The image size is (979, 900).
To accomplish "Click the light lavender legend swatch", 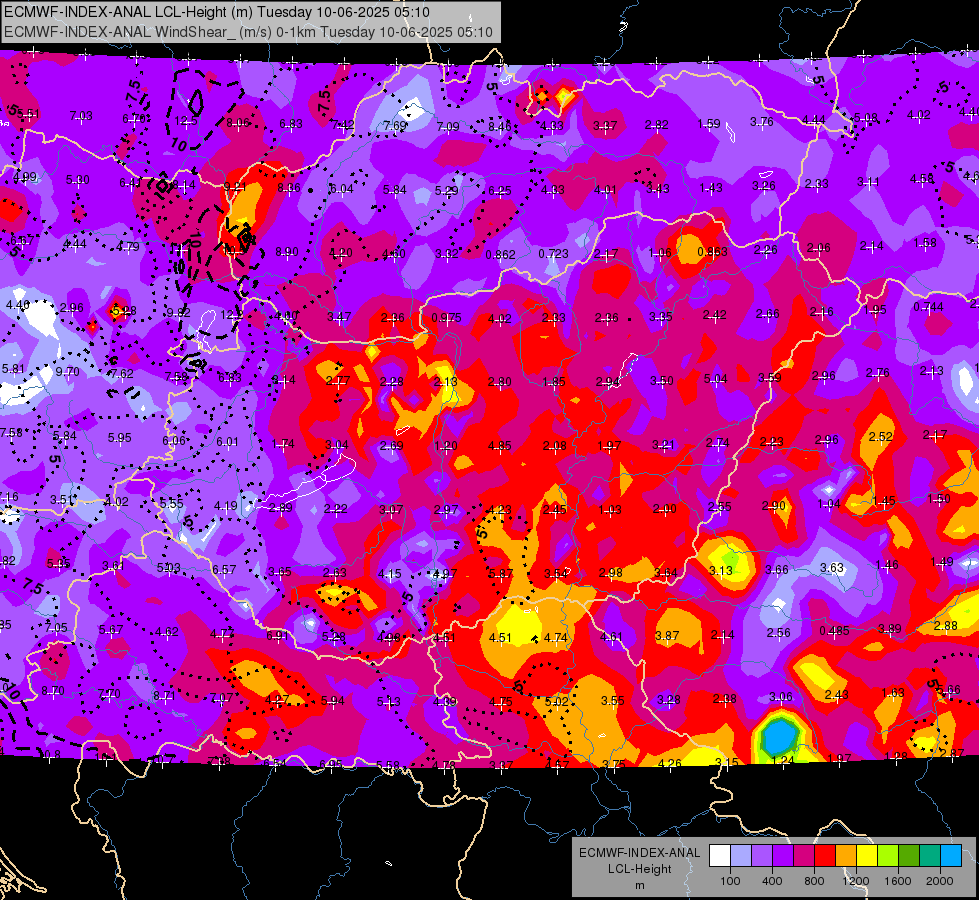I will click(741, 856).
